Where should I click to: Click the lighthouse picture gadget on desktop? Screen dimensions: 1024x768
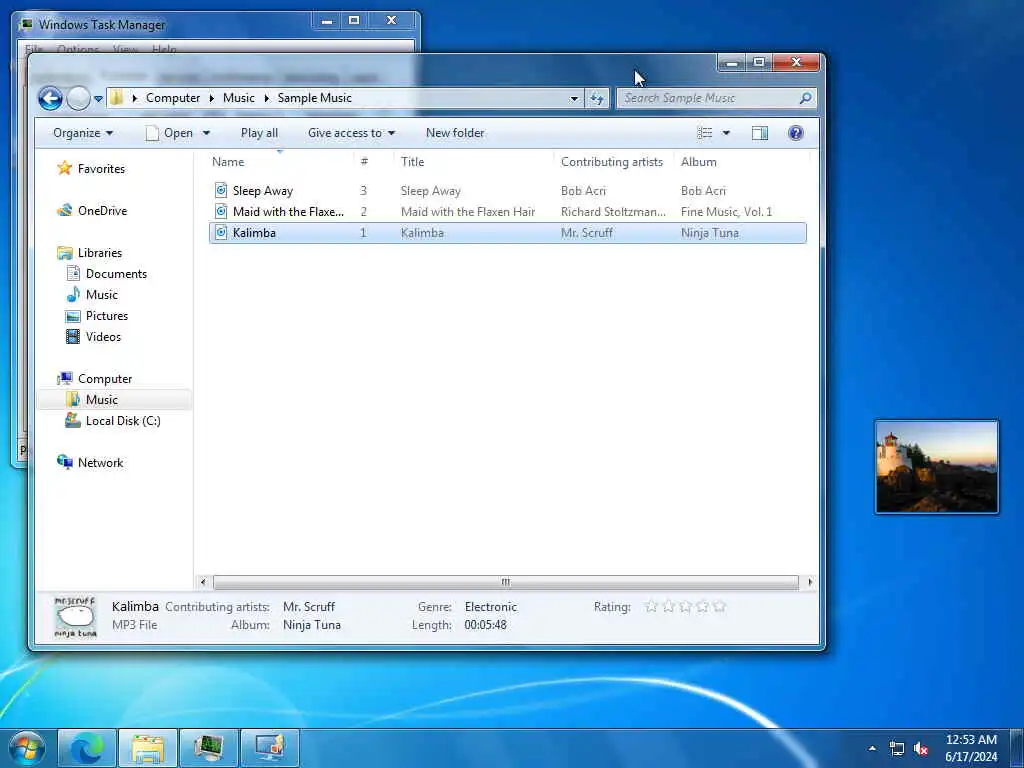pos(936,467)
